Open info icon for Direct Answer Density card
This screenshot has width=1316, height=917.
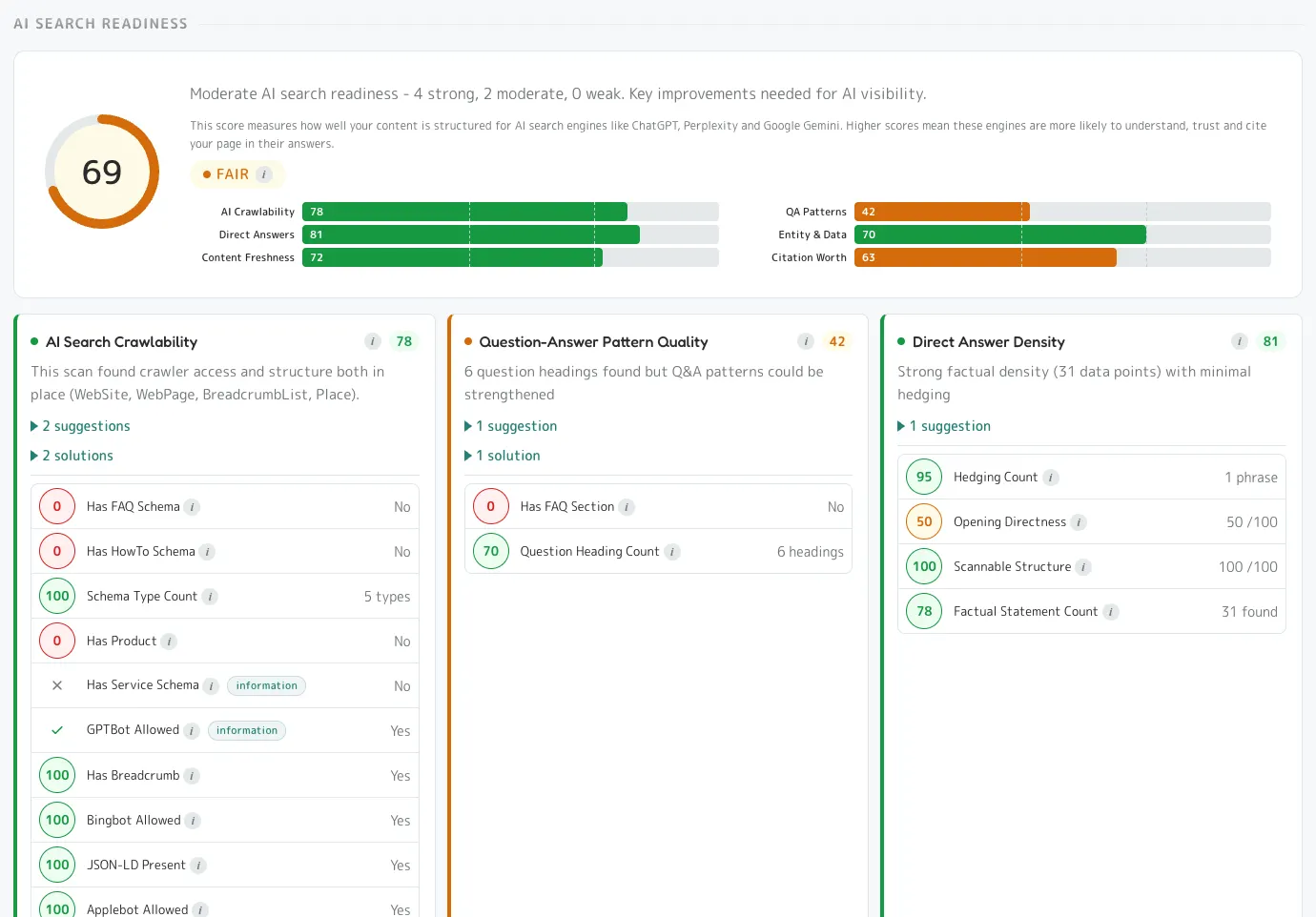pos(1240,341)
